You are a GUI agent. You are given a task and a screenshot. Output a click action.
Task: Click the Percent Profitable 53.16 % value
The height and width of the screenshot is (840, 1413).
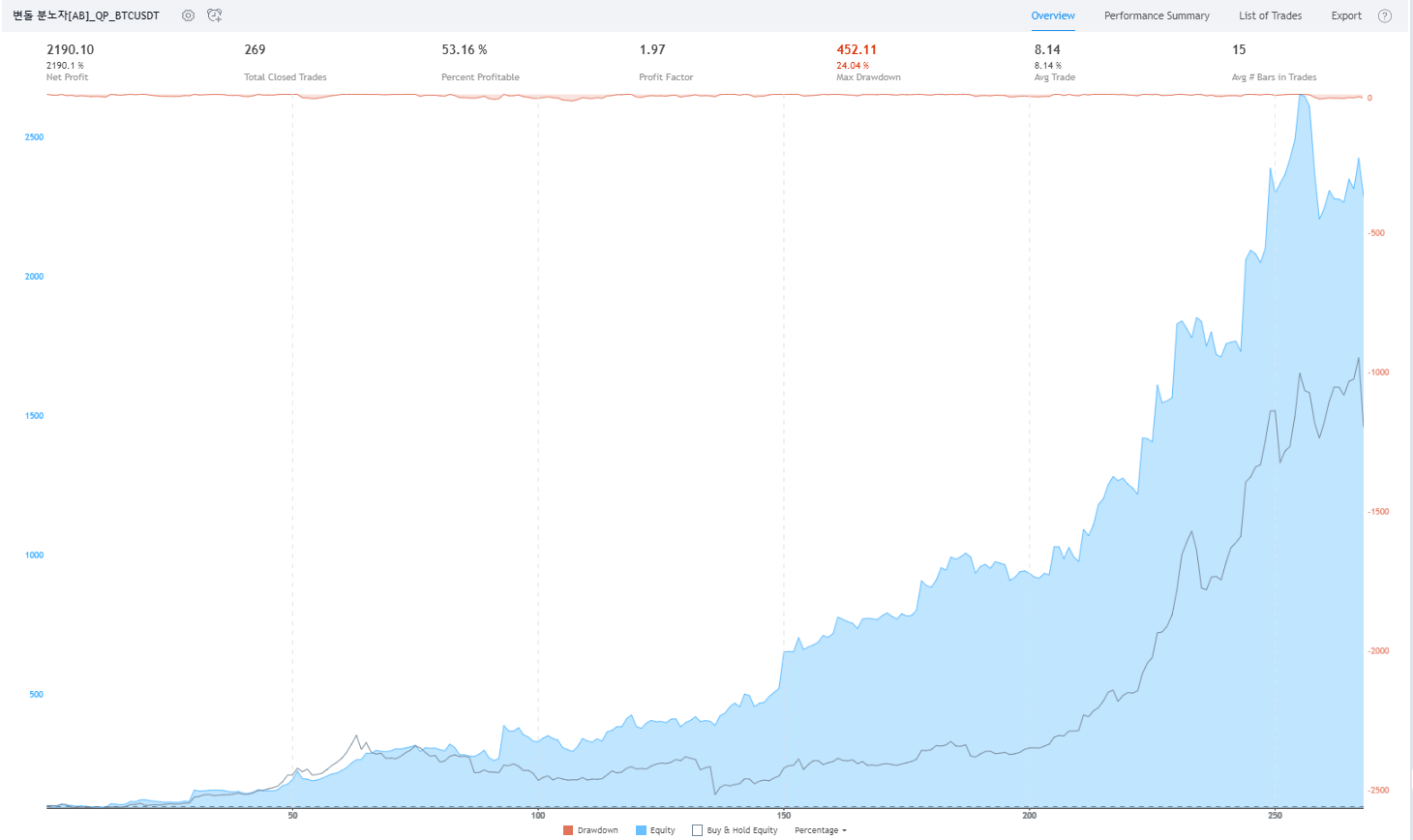(465, 49)
